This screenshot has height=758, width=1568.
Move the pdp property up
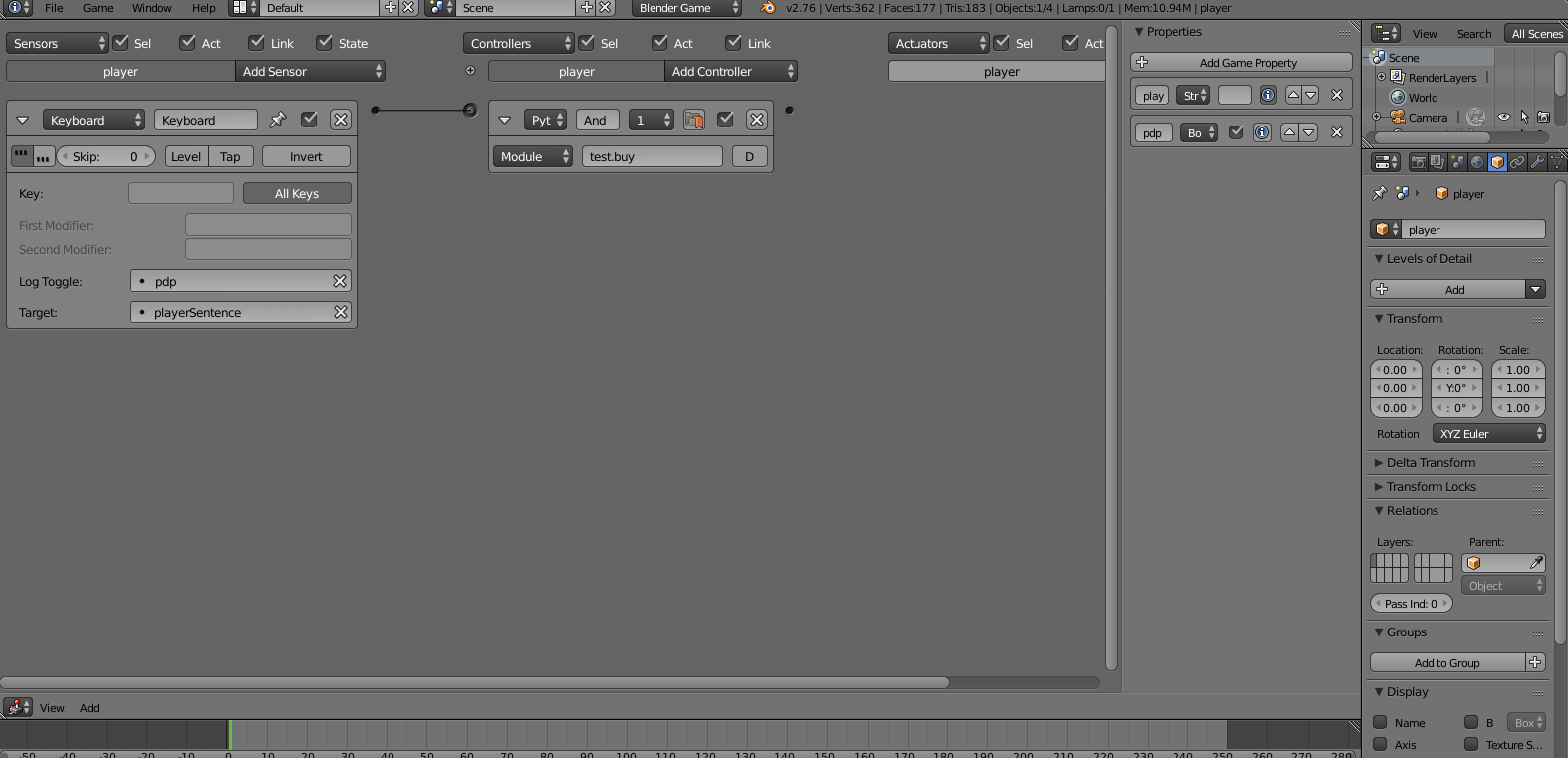(x=1290, y=132)
